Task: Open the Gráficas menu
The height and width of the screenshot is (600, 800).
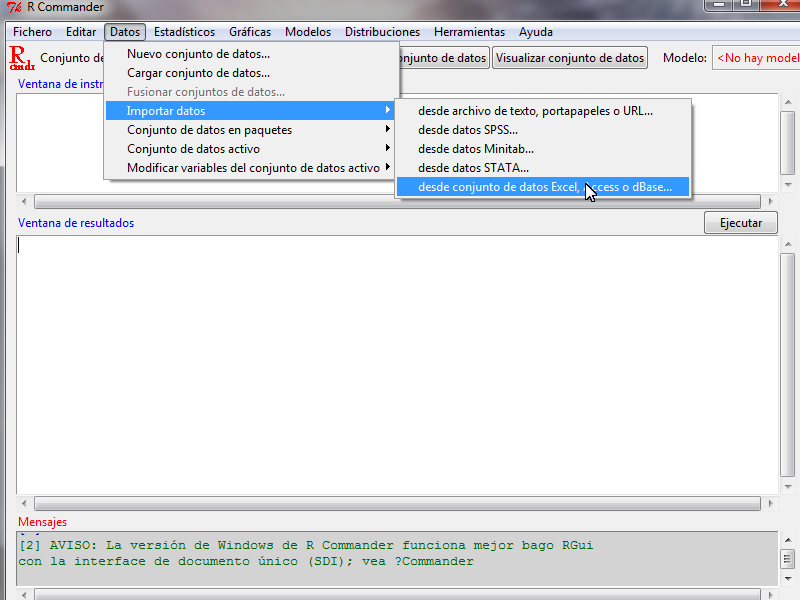Action: click(x=249, y=32)
